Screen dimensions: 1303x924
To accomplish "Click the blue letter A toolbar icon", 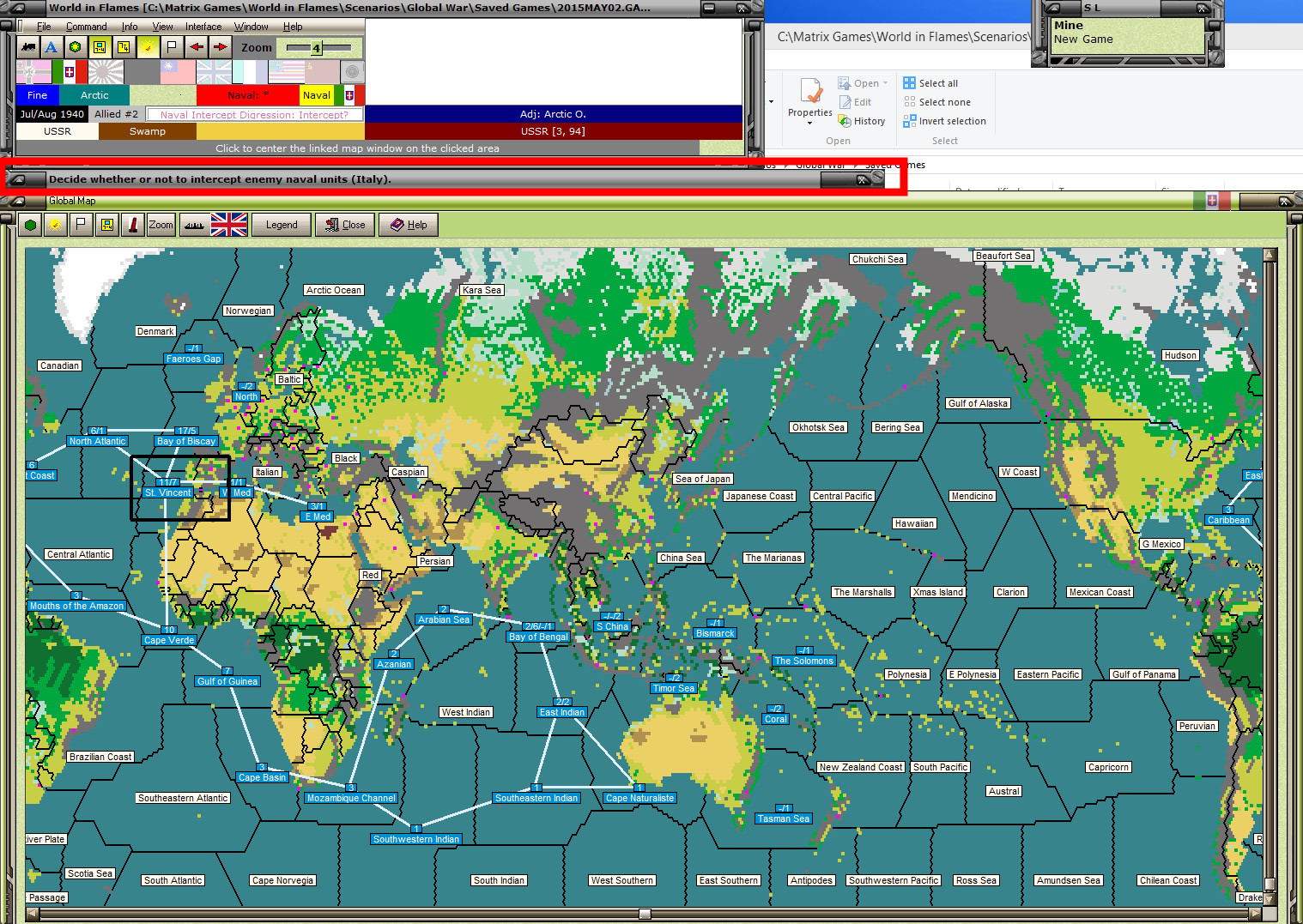I will point(52,47).
